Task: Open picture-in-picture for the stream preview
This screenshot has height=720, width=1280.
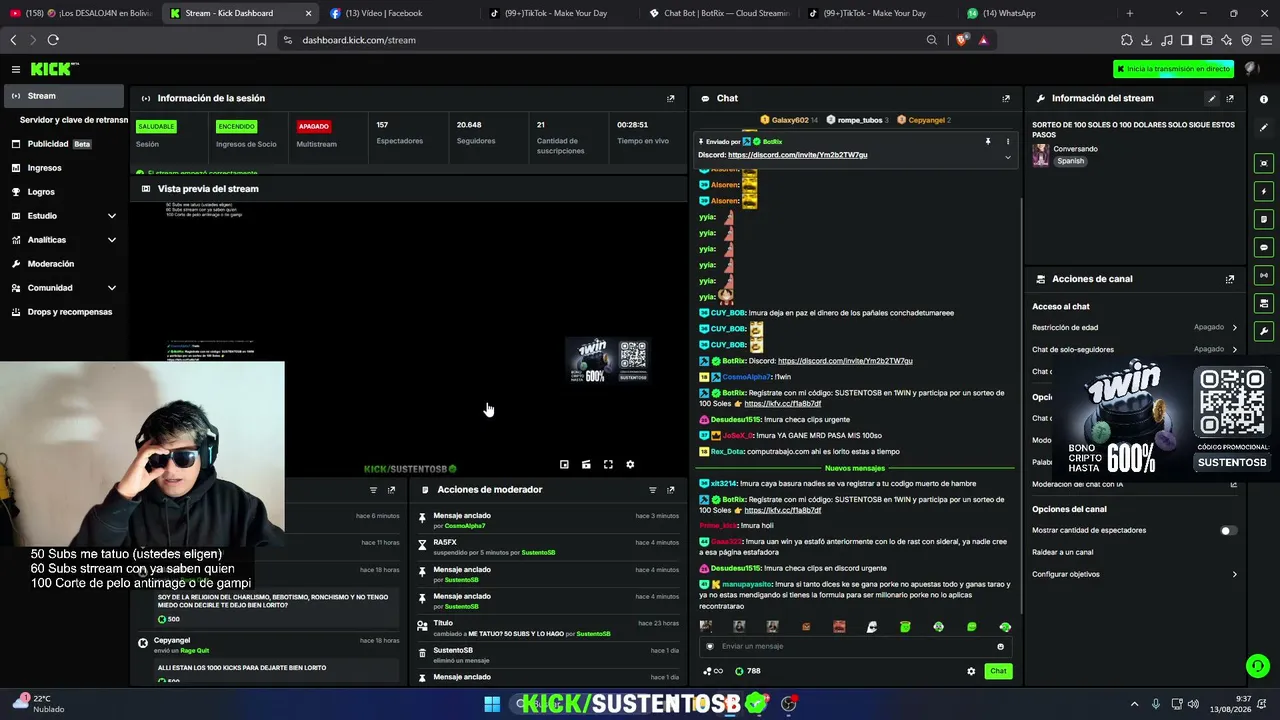Action: (564, 464)
